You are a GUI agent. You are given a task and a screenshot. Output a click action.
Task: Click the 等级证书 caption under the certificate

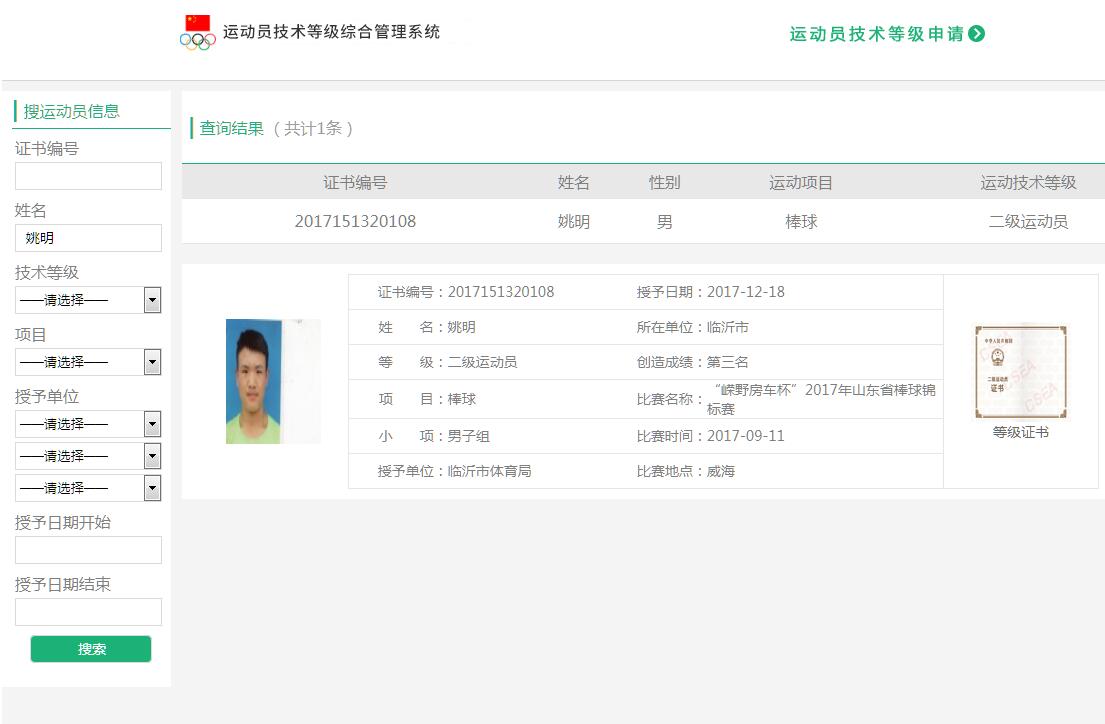[1020, 433]
